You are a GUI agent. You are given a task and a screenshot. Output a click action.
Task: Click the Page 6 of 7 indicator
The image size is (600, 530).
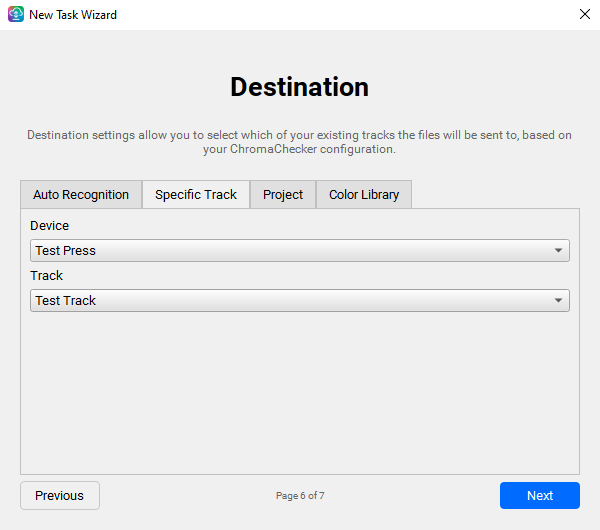pyautogui.click(x=300, y=496)
